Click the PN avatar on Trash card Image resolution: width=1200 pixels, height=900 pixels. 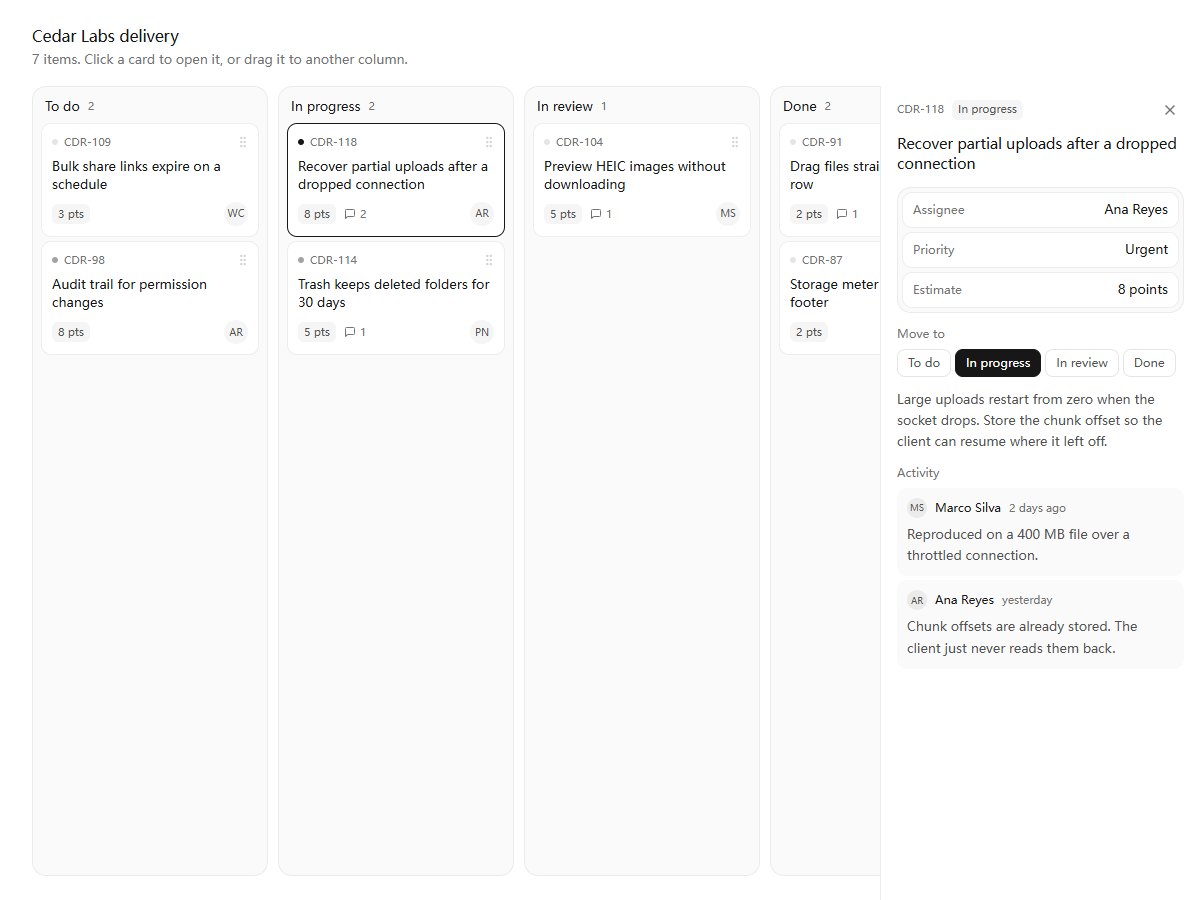tap(482, 332)
